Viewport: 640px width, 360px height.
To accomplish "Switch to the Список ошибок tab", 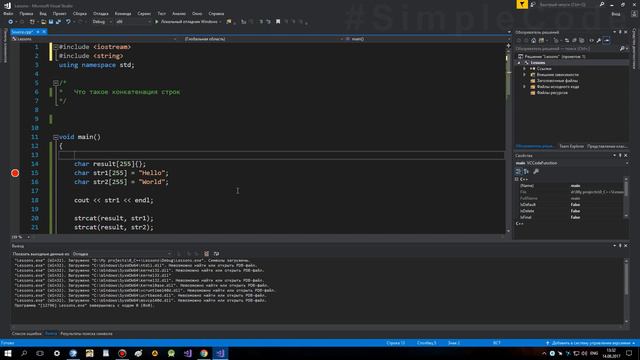I will pyautogui.click(x=27, y=334).
